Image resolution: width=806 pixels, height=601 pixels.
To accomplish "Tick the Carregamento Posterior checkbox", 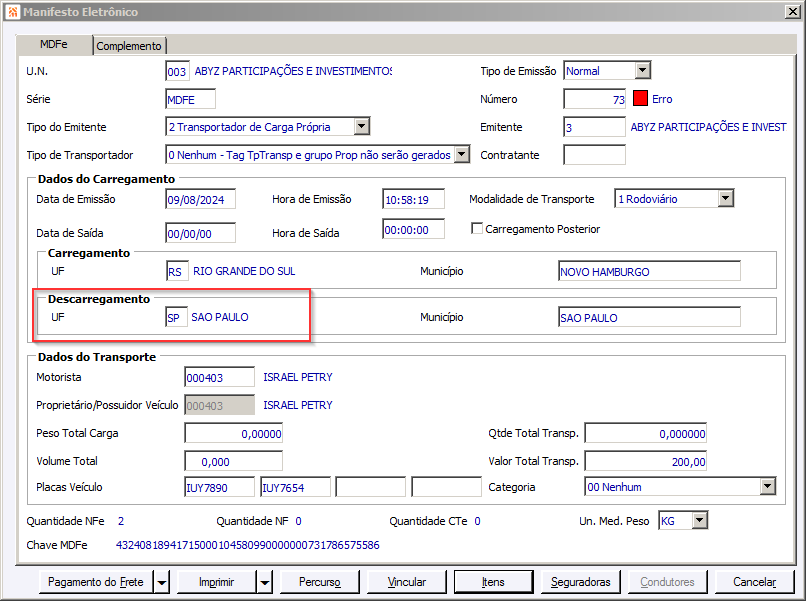I will point(477,228).
